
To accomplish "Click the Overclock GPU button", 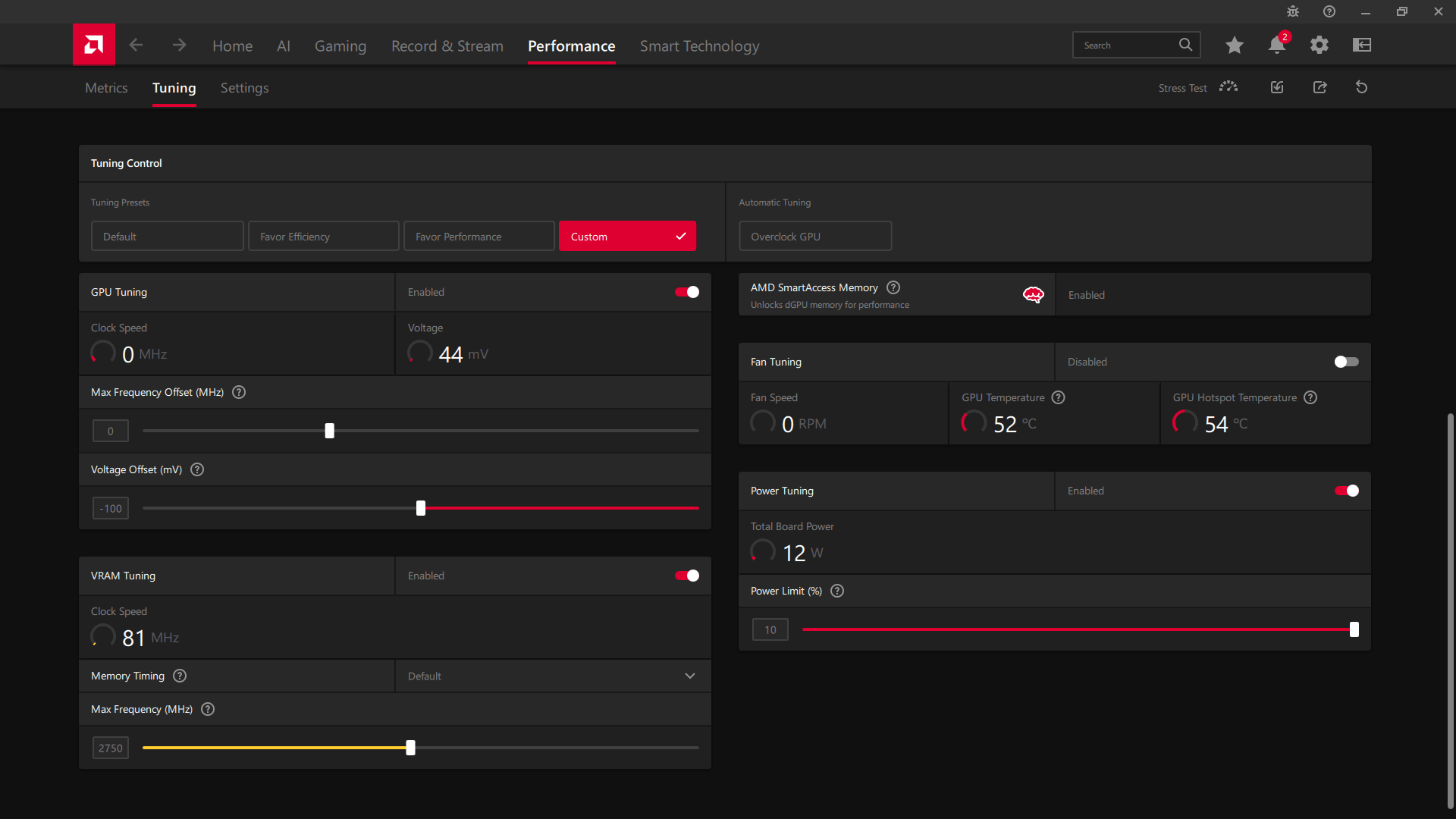I will [x=815, y=236].
